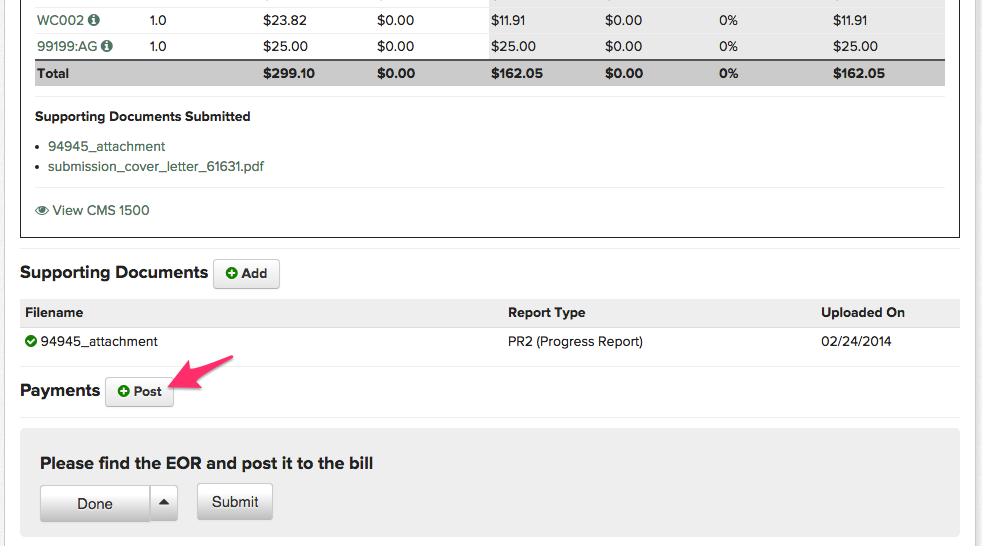Click the Uploaded On column header

[862, 312]
